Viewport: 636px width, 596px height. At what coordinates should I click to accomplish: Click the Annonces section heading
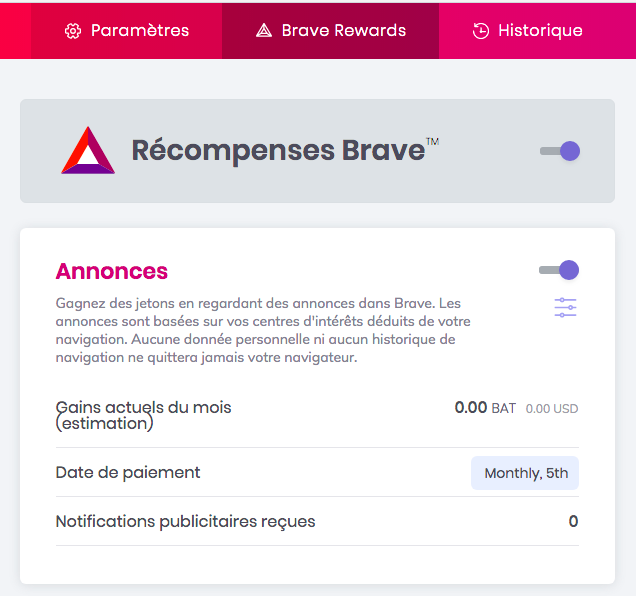click(112, 271)
